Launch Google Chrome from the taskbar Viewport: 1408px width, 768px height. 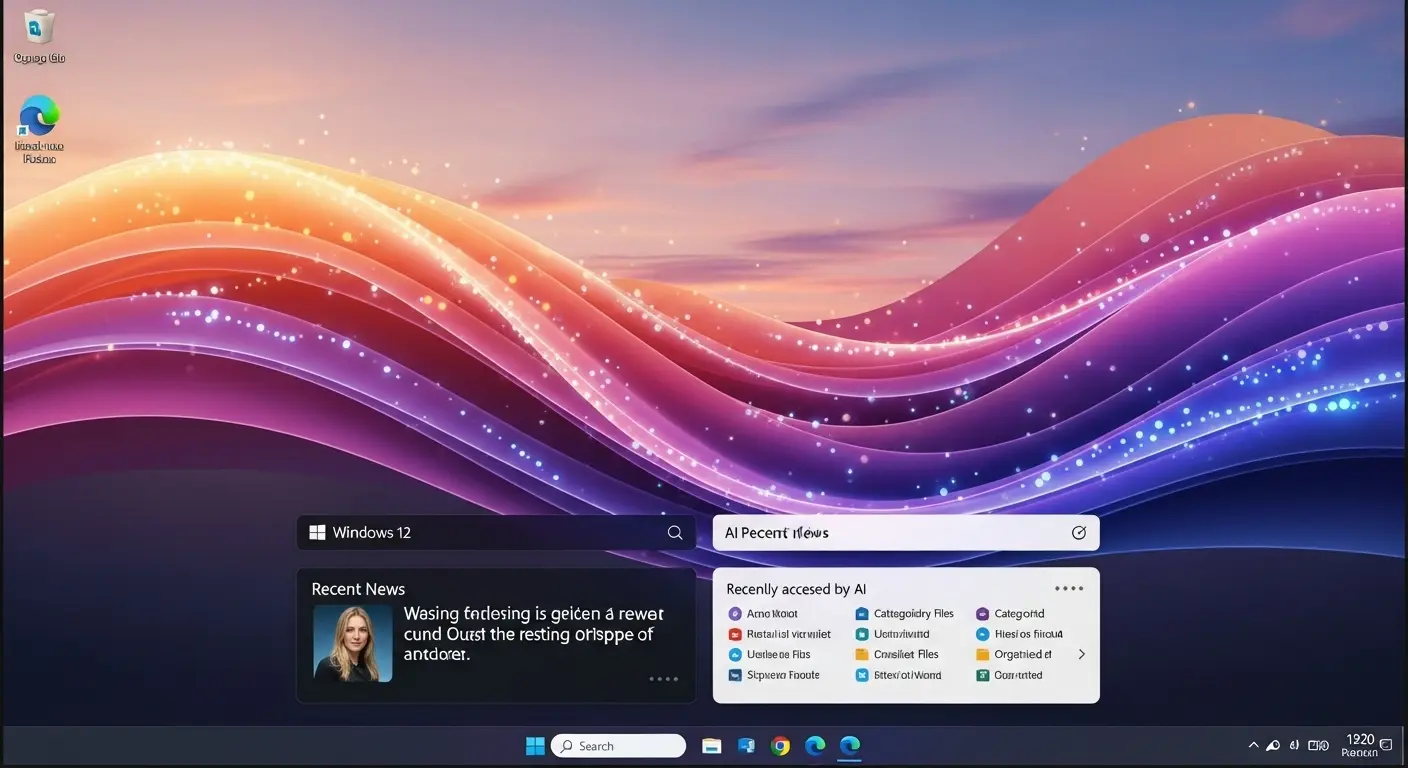pos(781,746)
